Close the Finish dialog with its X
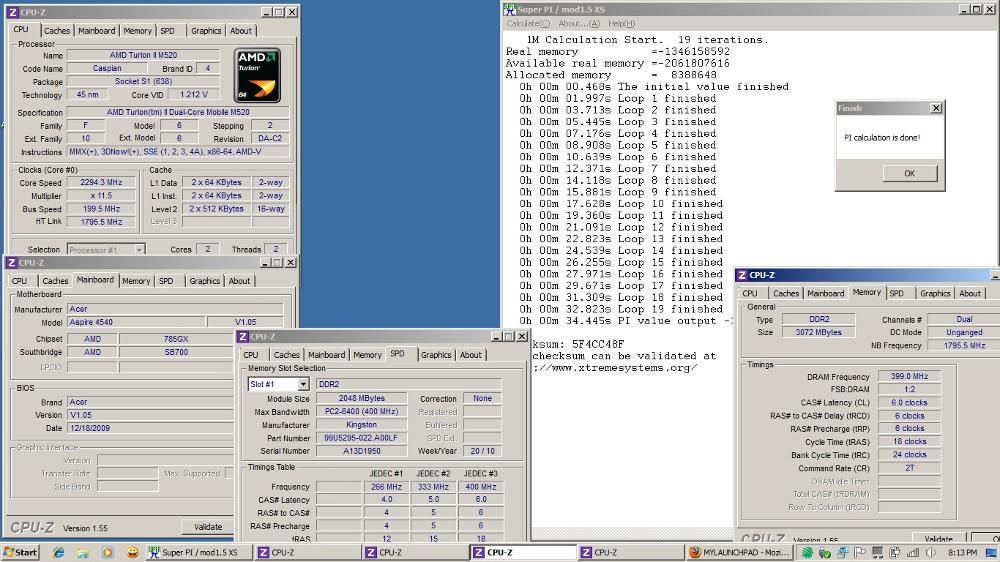 936,108
